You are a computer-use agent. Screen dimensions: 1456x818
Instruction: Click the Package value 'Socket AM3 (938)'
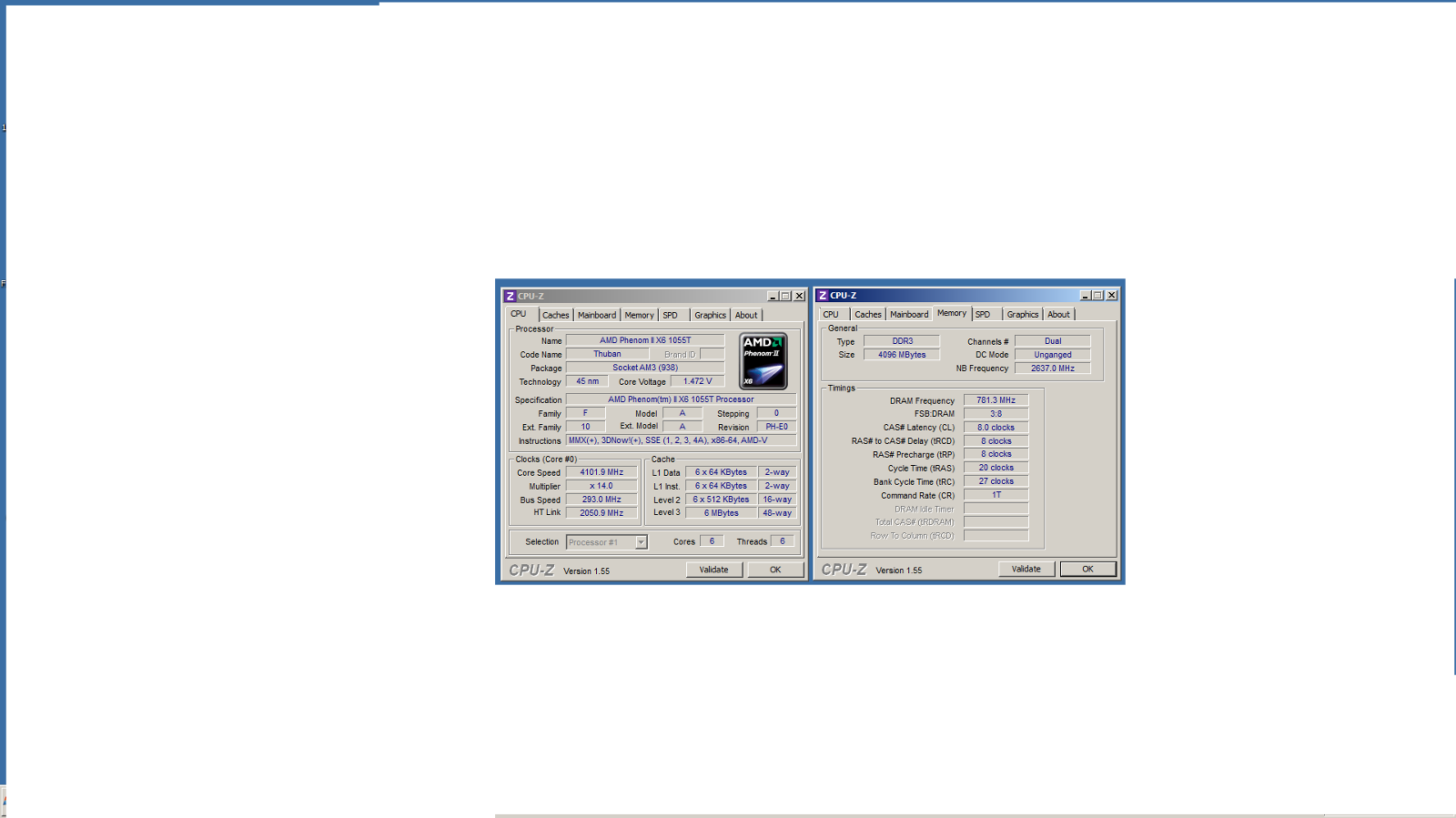(645, 368)
